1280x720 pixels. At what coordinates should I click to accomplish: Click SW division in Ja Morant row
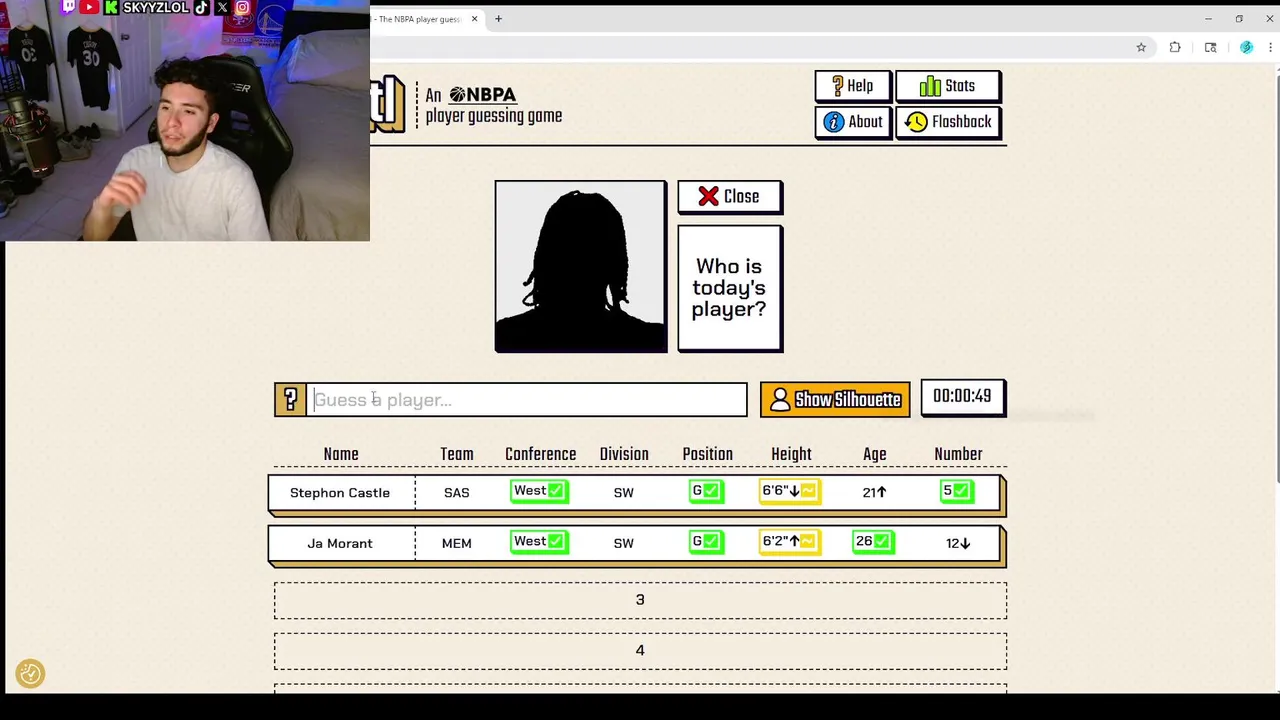623,543
